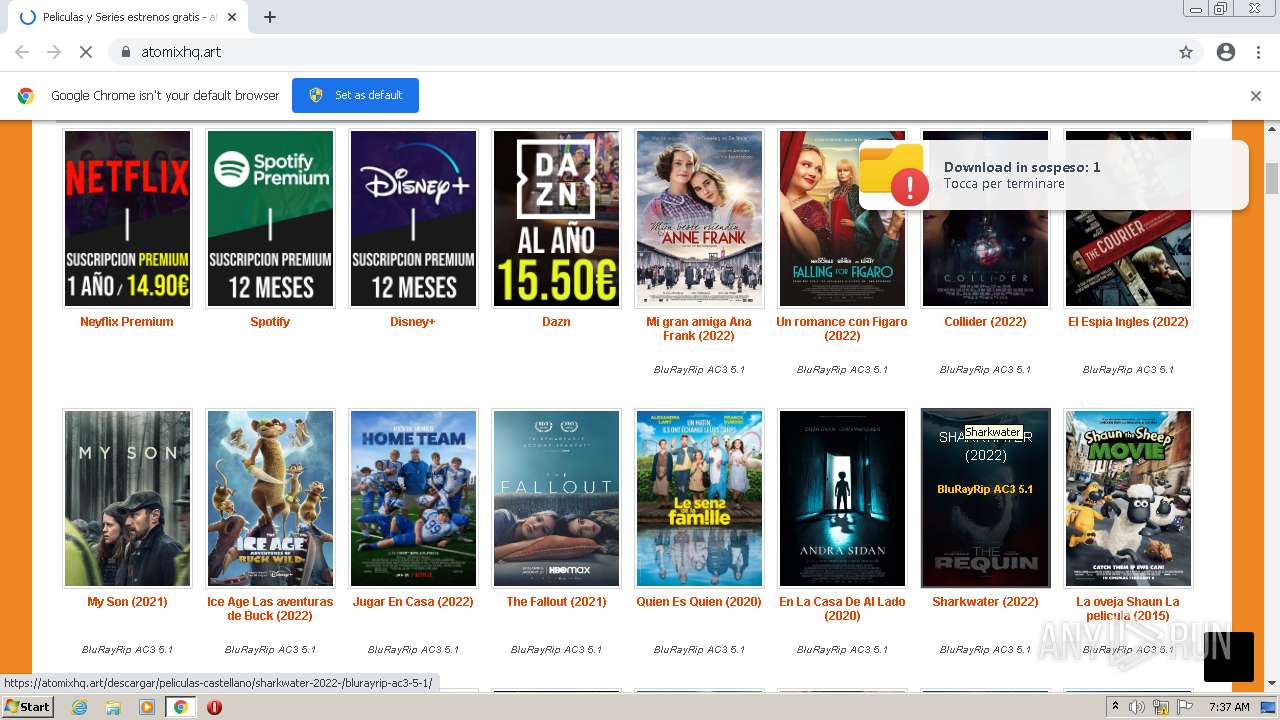The image size is (1280, 720).
Task: Open Chrome three-dot menu
Action: point(1258,52)
